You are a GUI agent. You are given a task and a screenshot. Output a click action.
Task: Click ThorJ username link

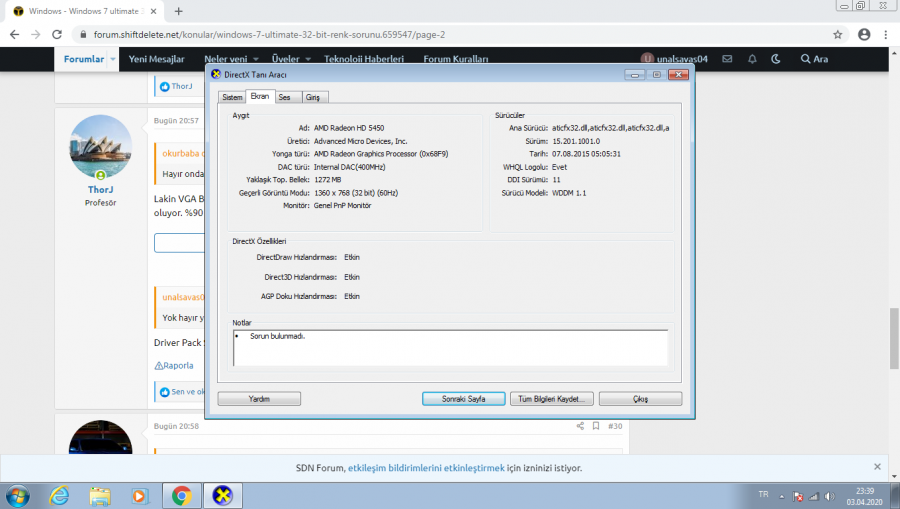point(100,189)
